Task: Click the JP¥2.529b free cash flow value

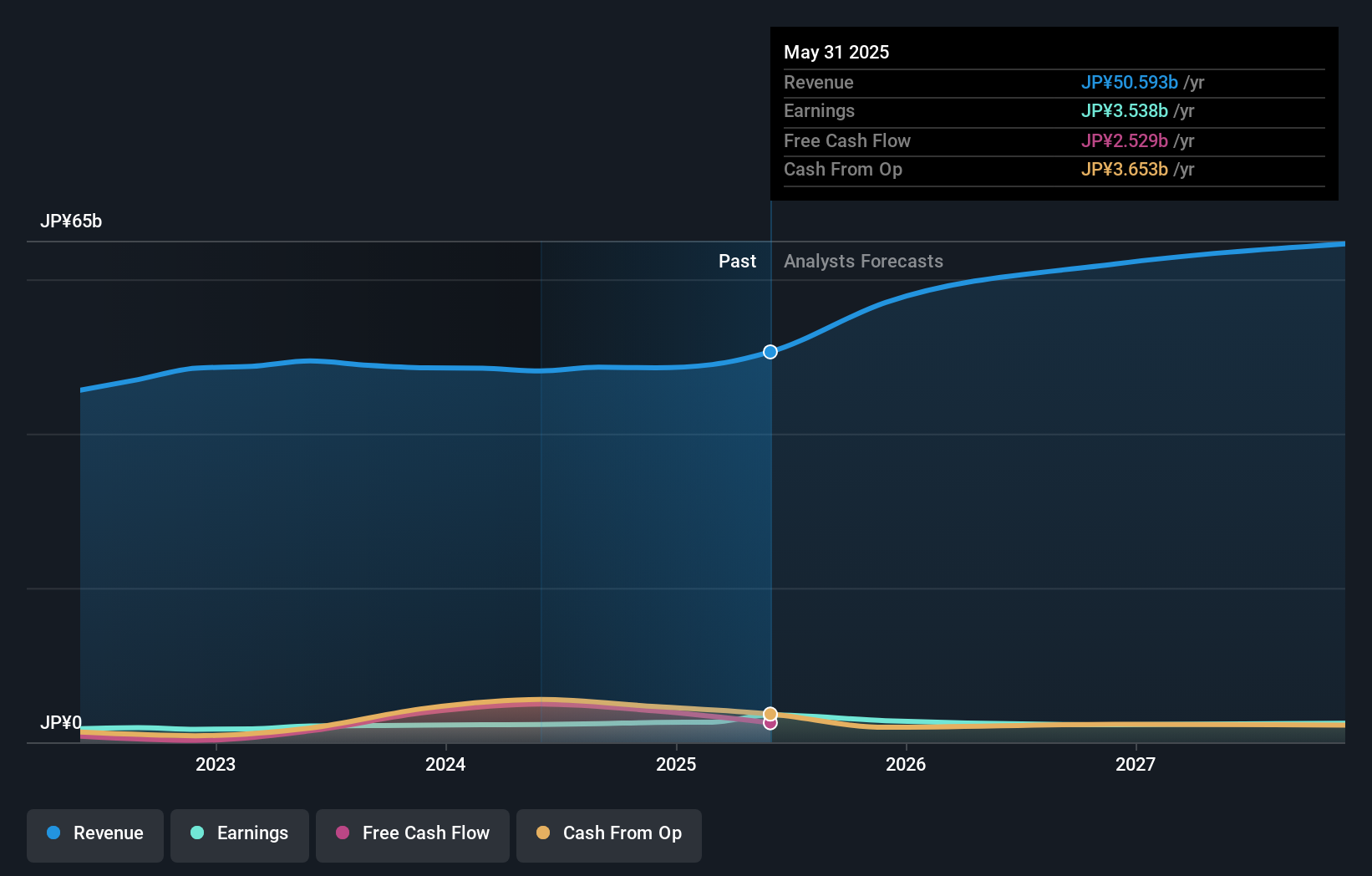Action: tap(1125, 141)
